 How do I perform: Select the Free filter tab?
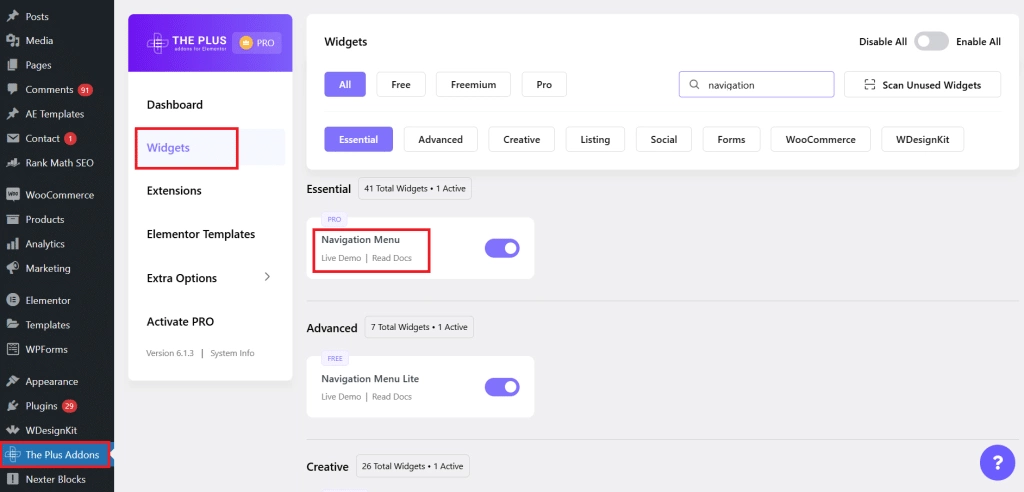[401, 84]
